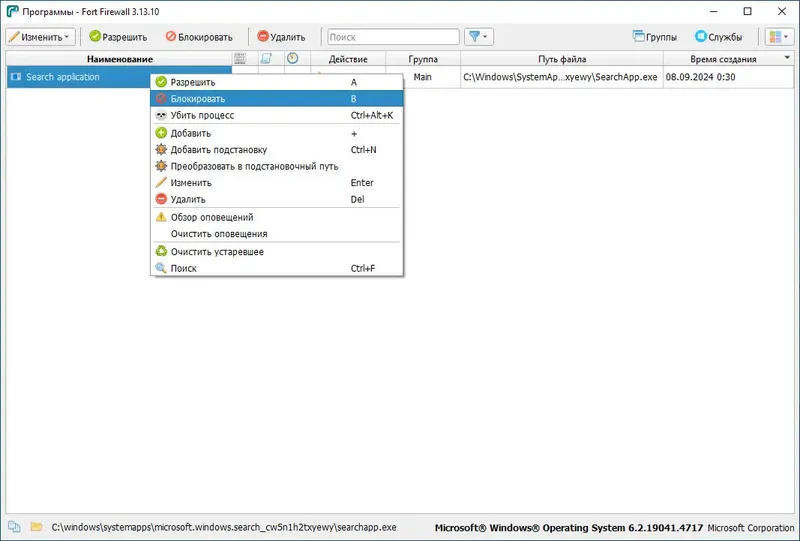Screen dimensions: 800x541
Task: Open the Изменить toolbar dropdown
Action: [x=41, y=37]
